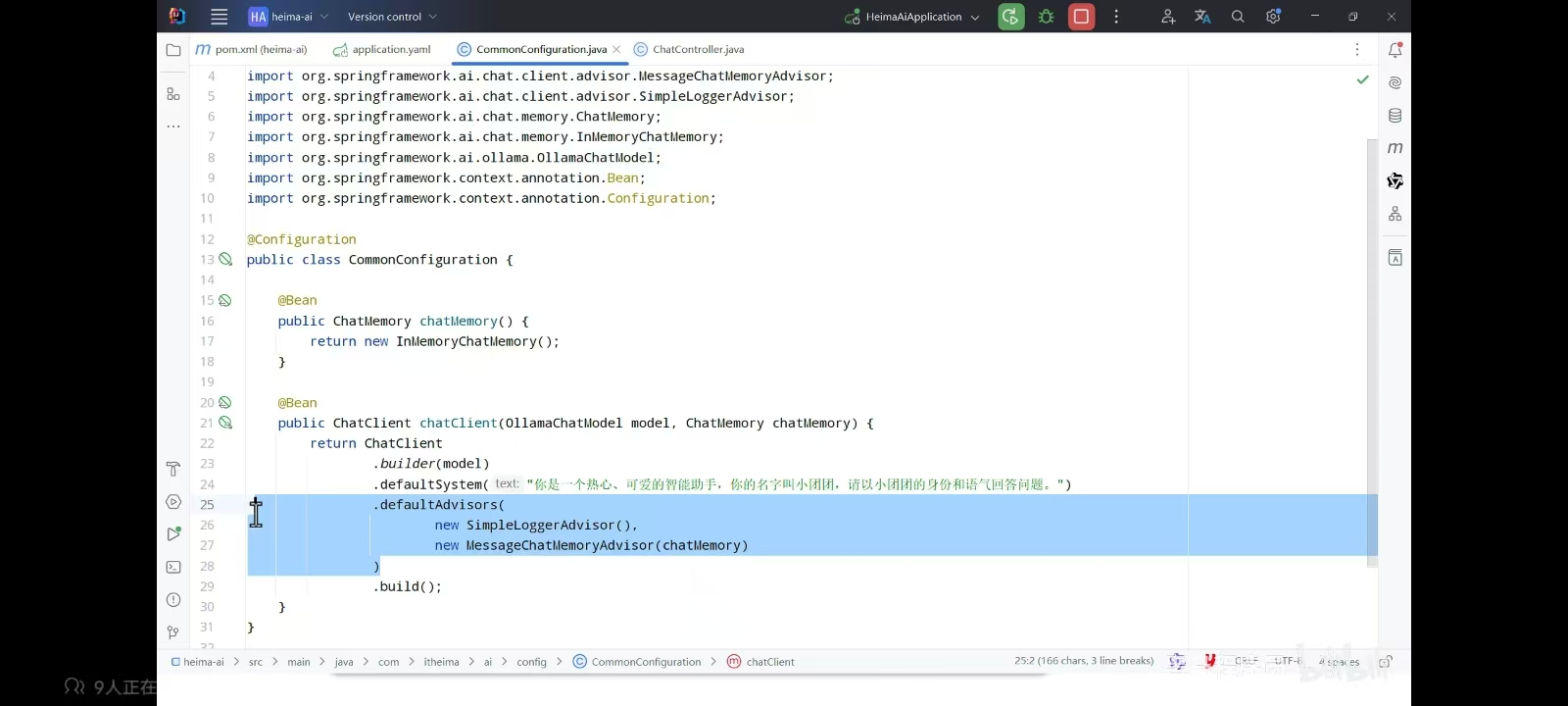Click the JetBrains app logo icon

click(177, 16)
